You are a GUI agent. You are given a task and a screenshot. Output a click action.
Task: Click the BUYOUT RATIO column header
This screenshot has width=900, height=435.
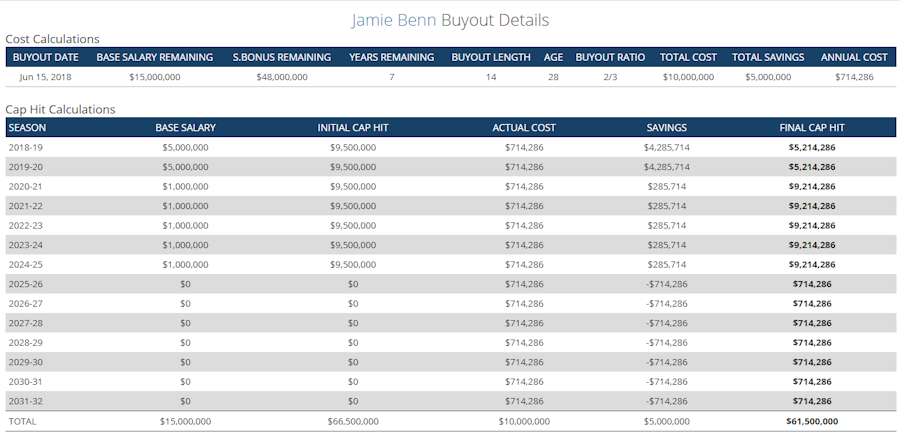click(610, 57)
